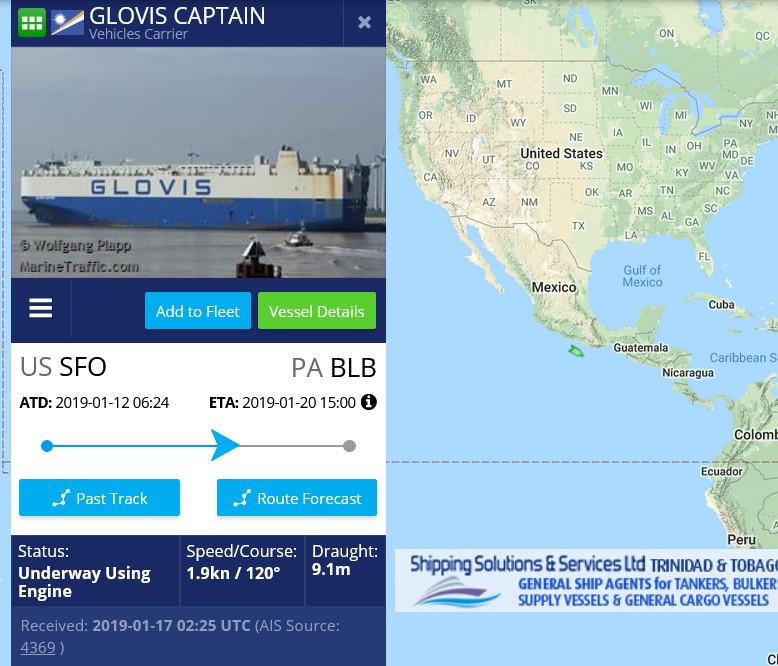Open the GLOVIS ship photo
The height and width of the screenshot is (666, 778).
tap(198, 163)
